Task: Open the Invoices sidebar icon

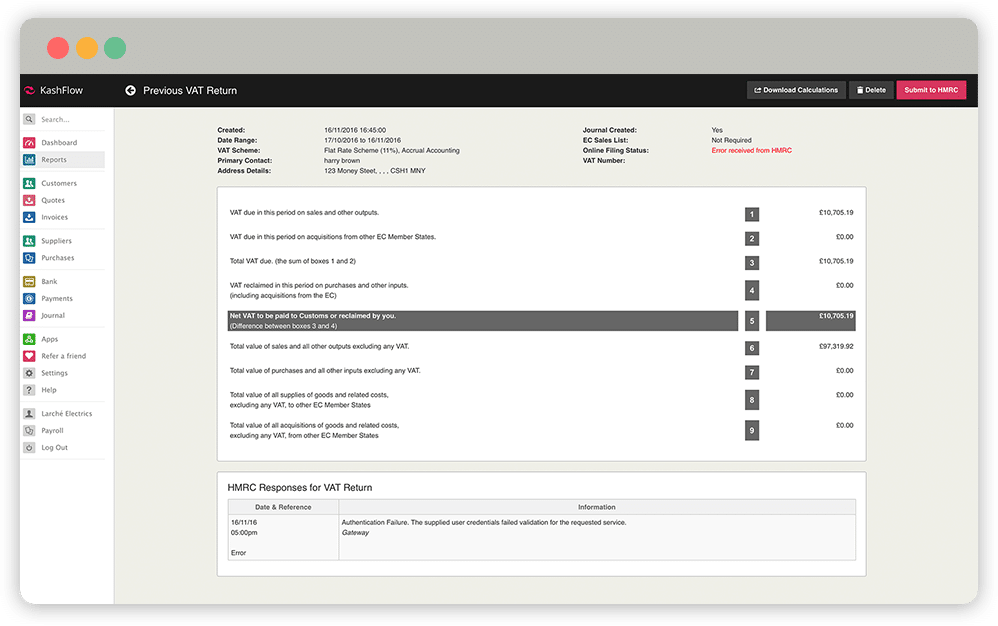Action: [29, 218]
